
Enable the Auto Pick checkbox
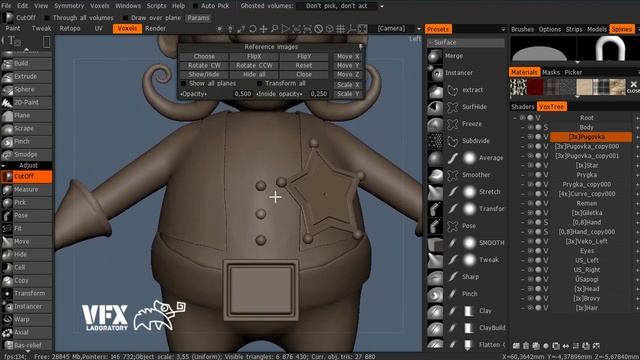click(x=196, y=6)
